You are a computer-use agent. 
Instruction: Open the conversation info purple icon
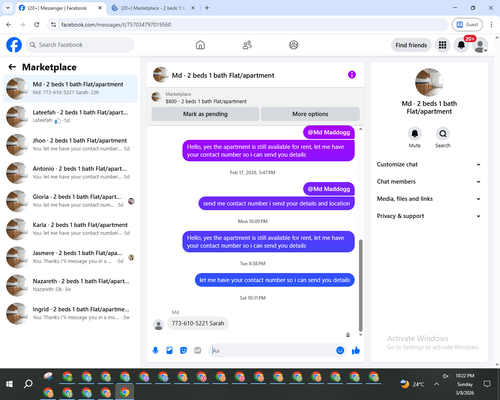point(352,75)
